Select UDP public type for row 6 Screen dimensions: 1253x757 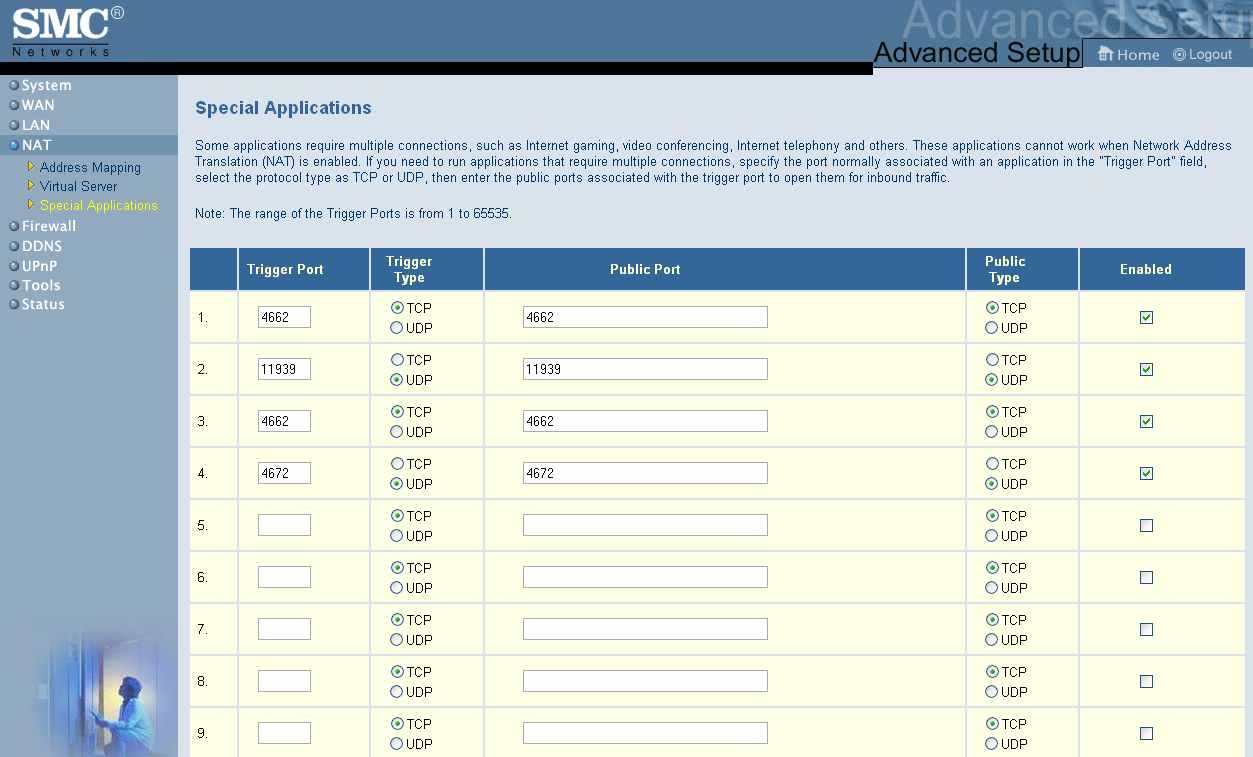[992, 588]
